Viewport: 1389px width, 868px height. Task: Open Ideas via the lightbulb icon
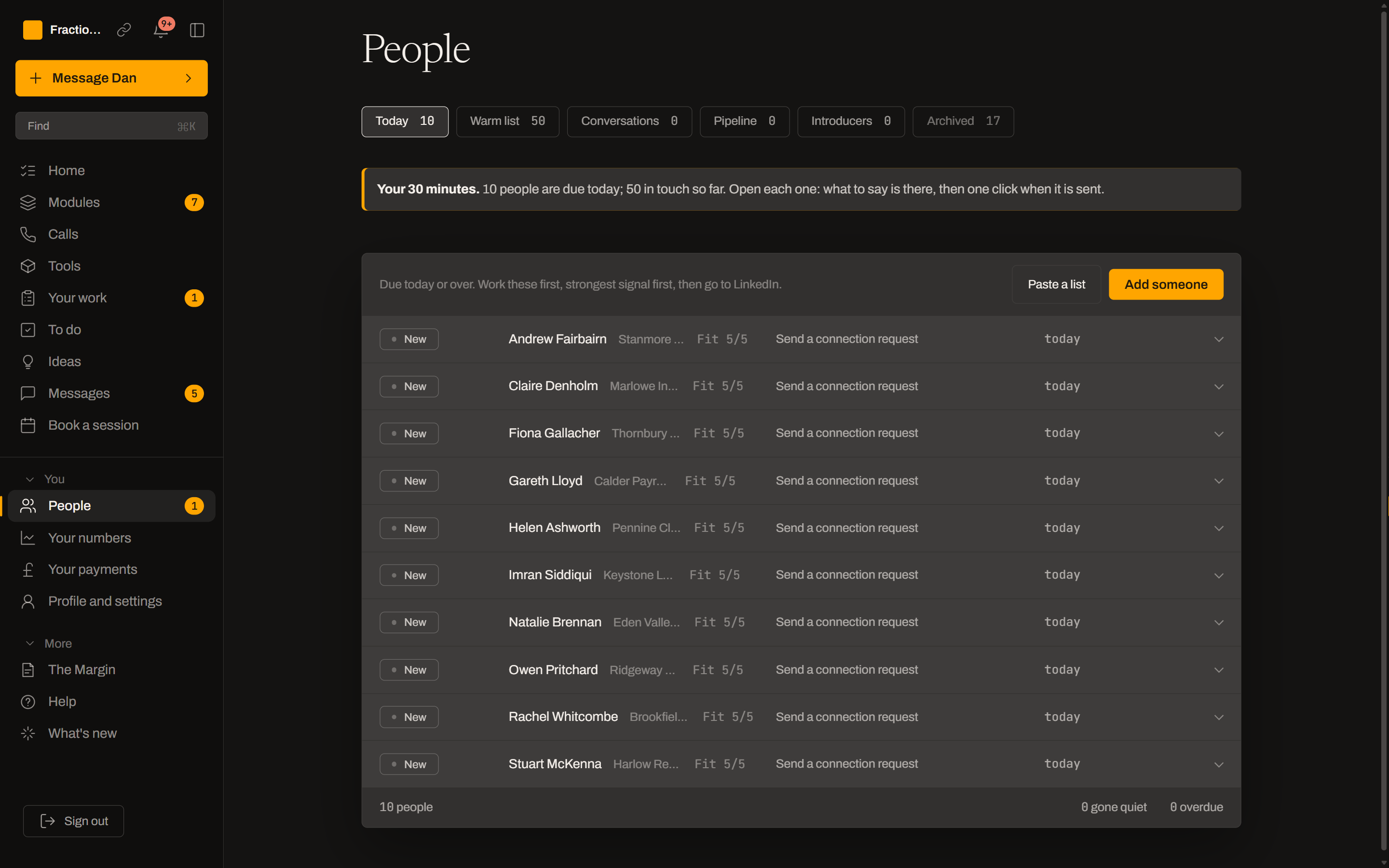coord(28,362)
